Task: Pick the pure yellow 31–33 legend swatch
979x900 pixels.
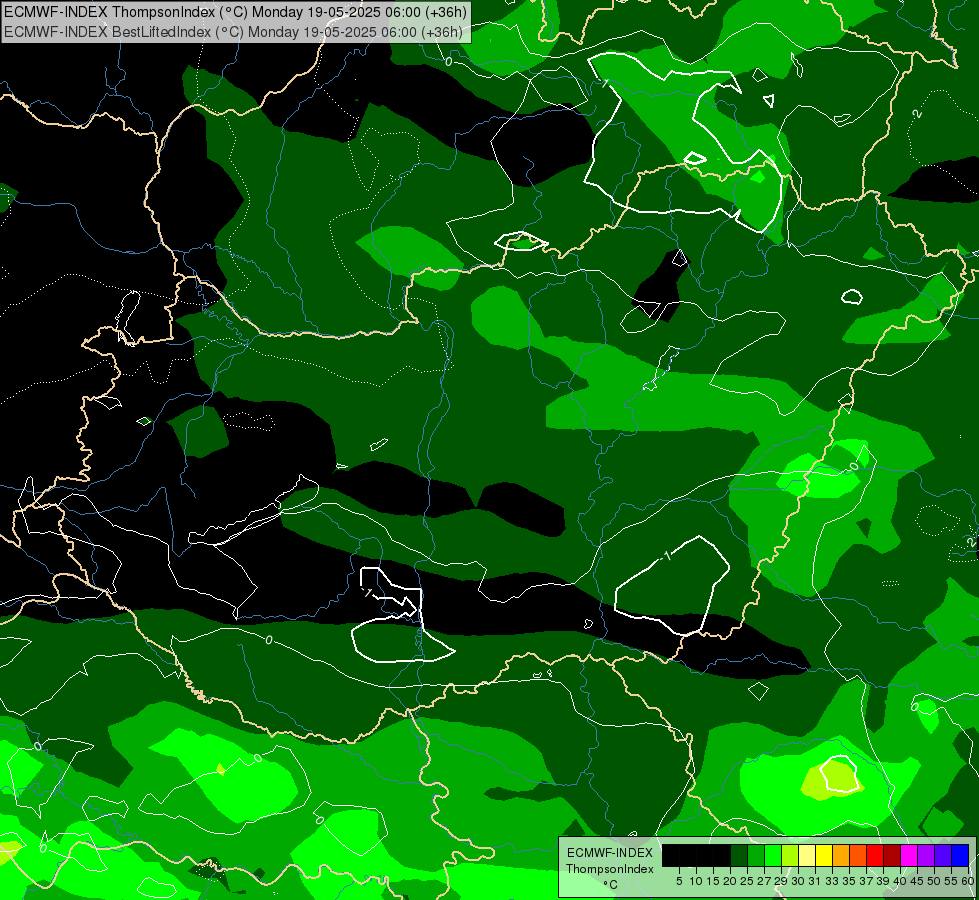Action: 824,855
